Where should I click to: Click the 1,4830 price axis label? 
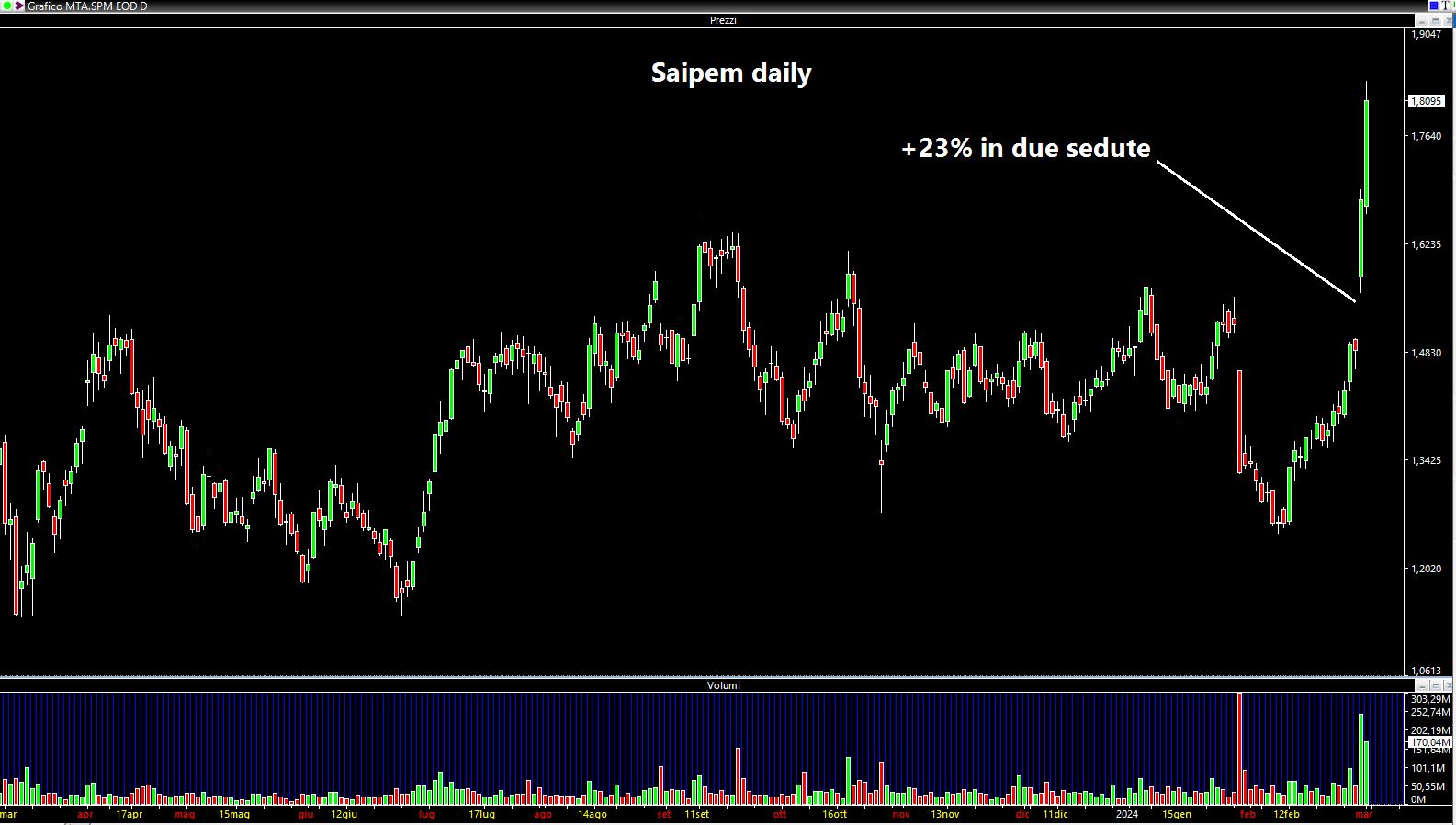click(x=1427, y=353)
